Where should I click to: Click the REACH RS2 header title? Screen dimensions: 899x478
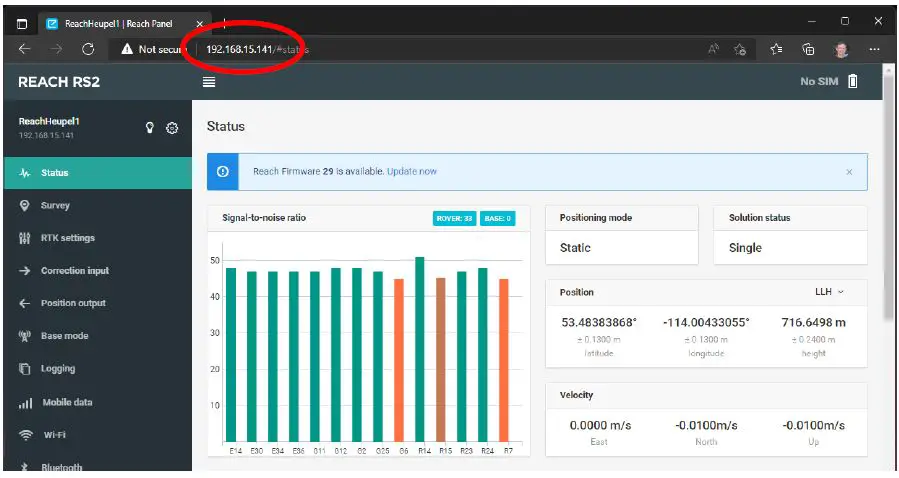pos(59,82)
